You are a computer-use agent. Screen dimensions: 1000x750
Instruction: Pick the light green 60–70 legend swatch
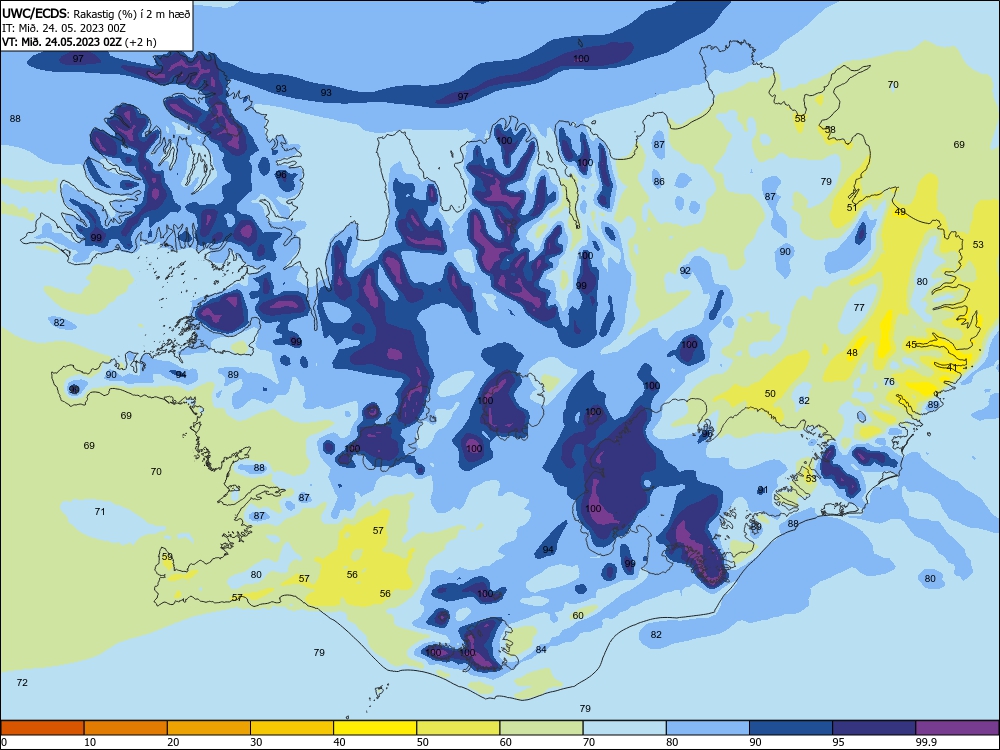pos(541,728)
